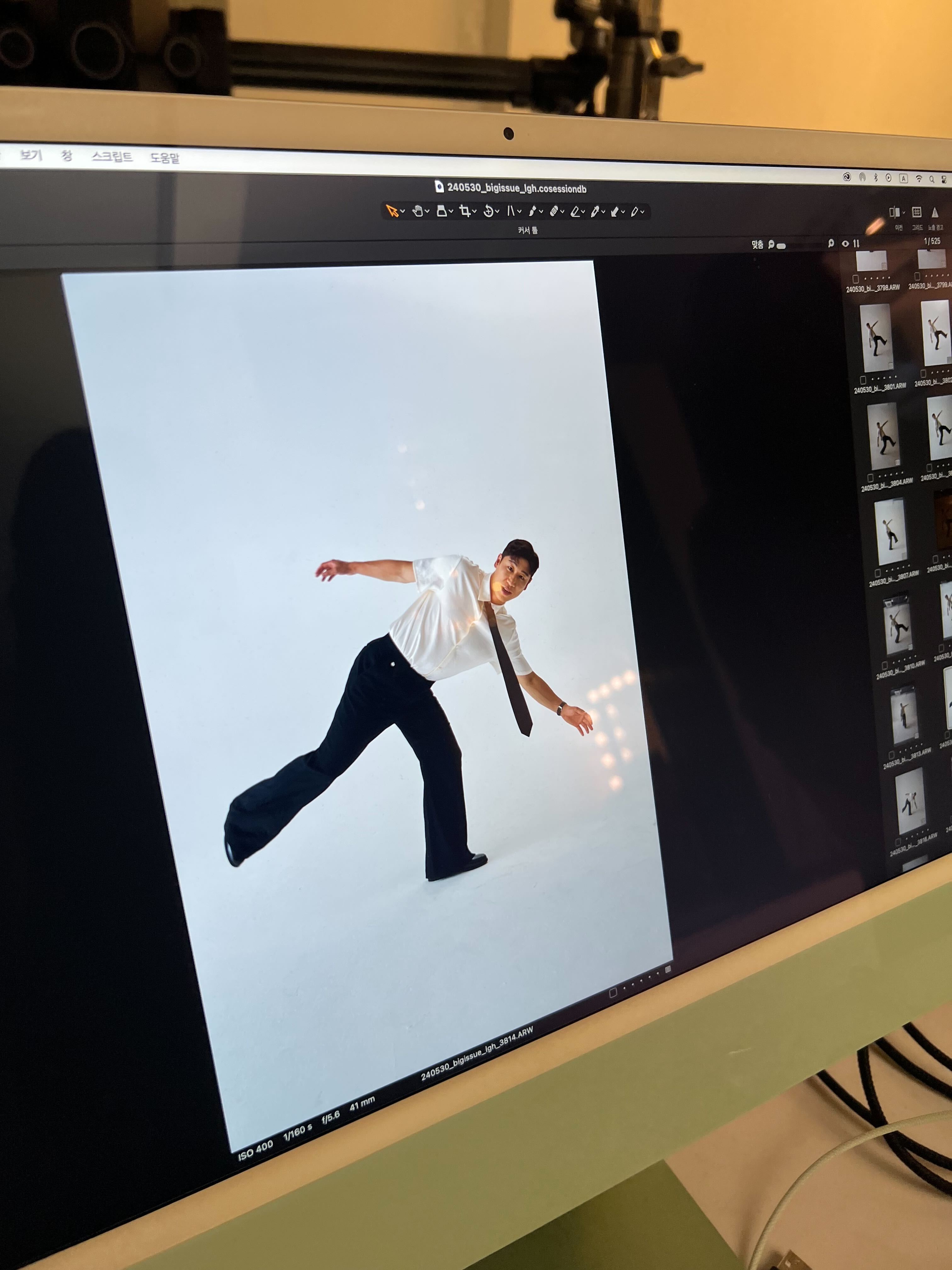952x1270 pixels.
Task: Tick the color tag box under 3798.ARW
Action: click(856, 279)
